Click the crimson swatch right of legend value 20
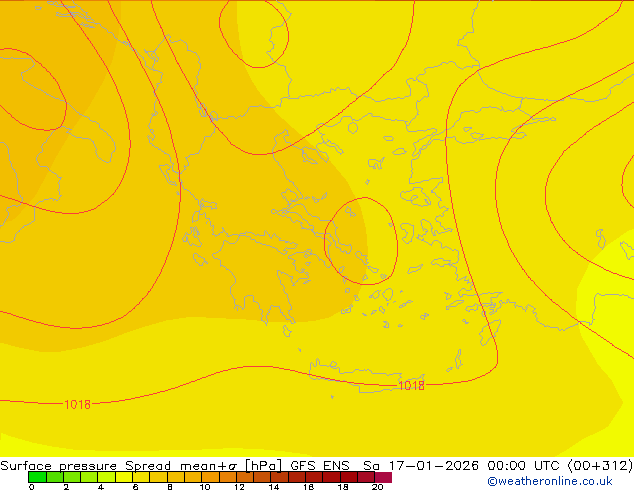634x490 pixels. (x=383, y=477)
